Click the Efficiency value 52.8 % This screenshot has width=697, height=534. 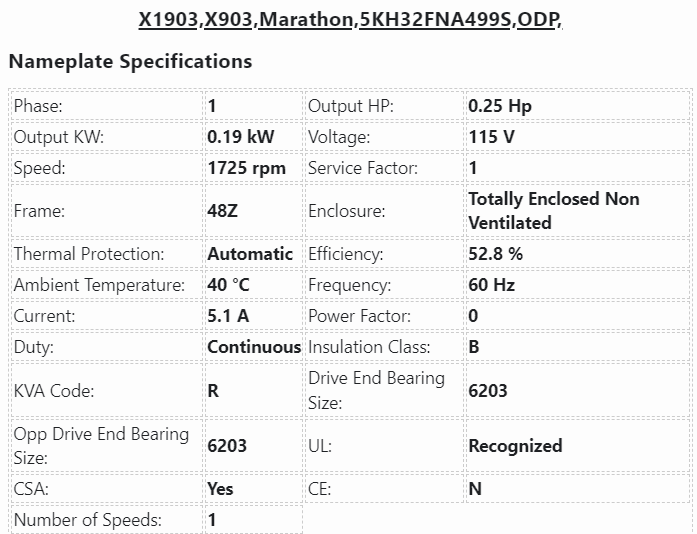click(x=495, y=254)
